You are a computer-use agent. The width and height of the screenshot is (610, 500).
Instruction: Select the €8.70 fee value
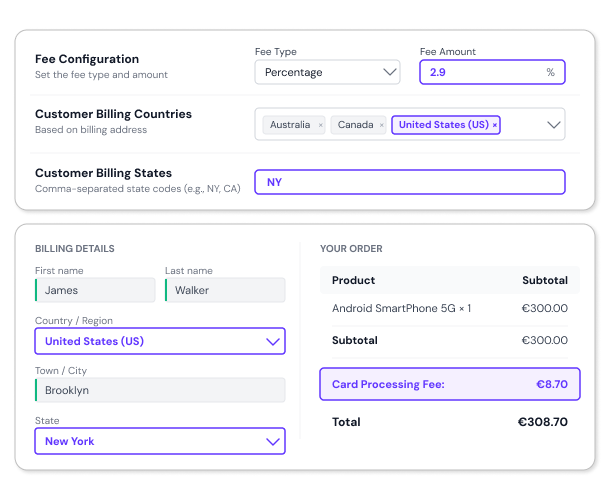pos(552,384)
